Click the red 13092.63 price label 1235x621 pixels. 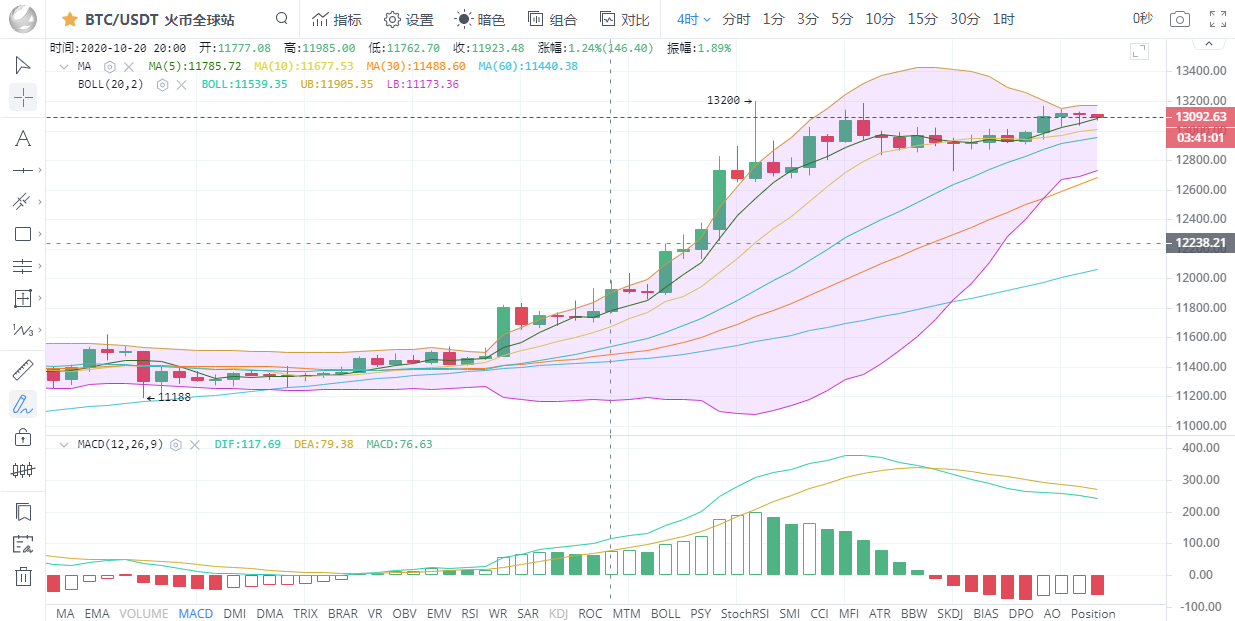tap(1199, 118)
